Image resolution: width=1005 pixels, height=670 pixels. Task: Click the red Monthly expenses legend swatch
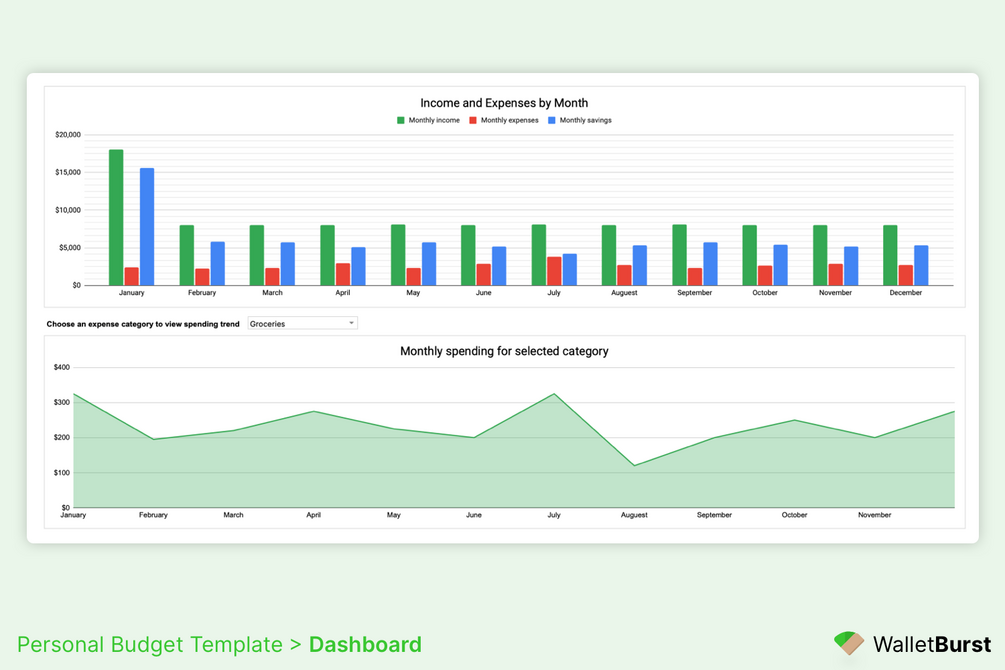coord(473,121)
